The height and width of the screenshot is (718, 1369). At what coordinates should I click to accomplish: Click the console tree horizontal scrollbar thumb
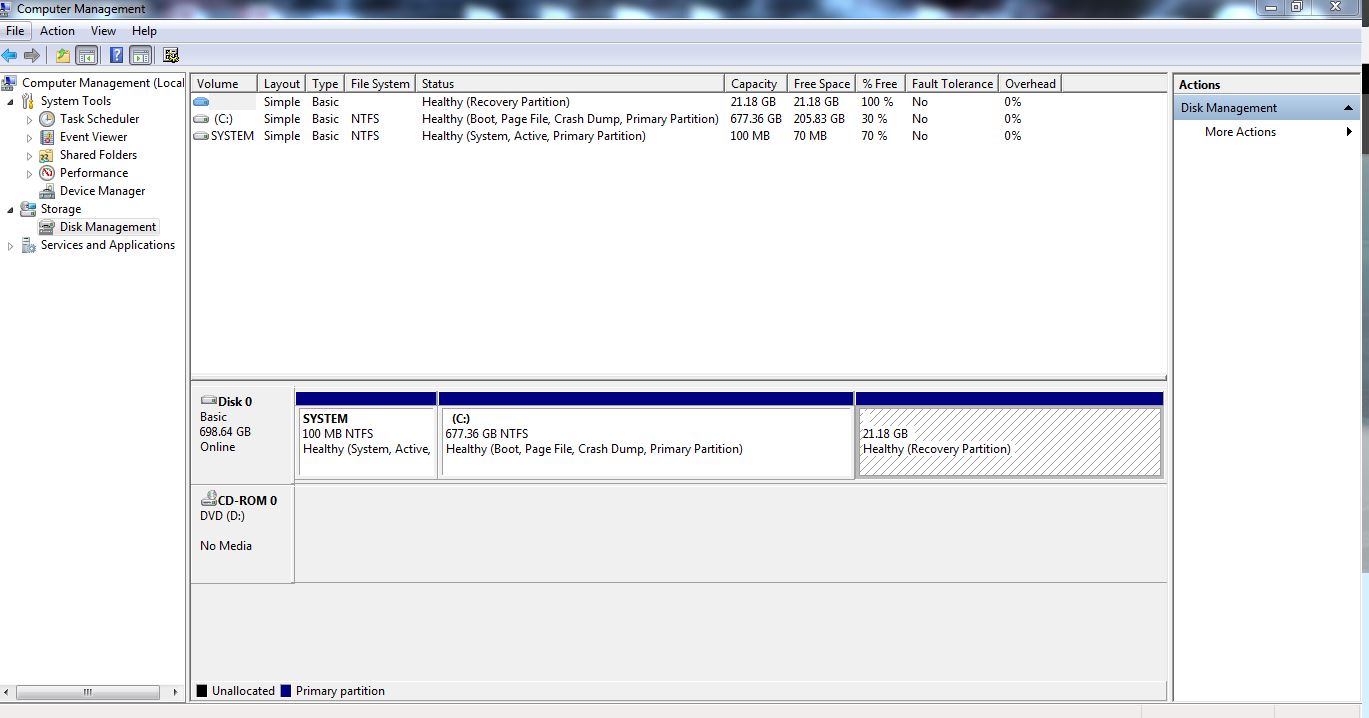click(88, 692)
